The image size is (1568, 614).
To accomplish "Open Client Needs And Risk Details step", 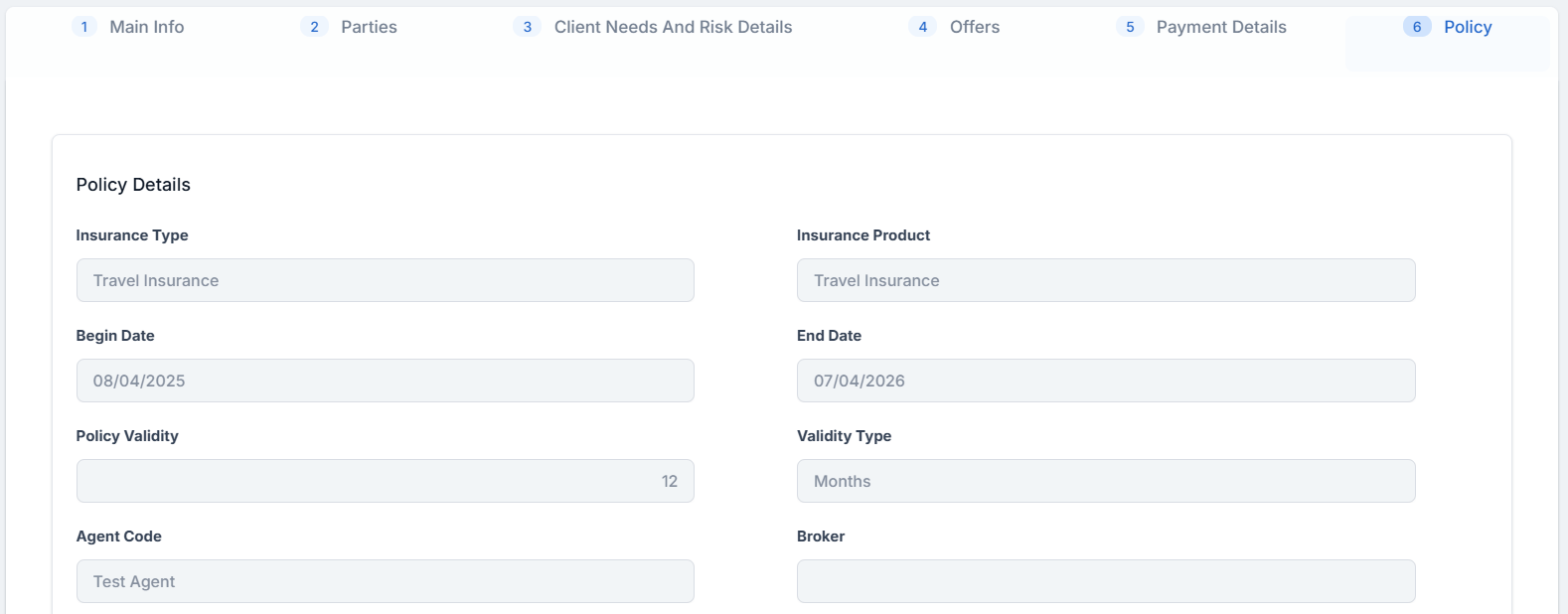I will pyautogui.click(x=673, y=27).
